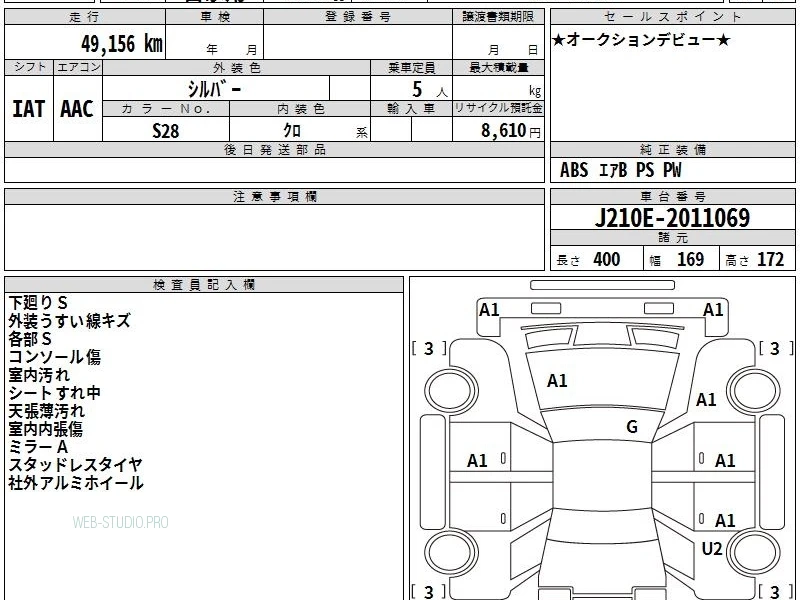
Task: Click the A1 mark on the hood
Action: pyautogui.click(x=557, y=381)
